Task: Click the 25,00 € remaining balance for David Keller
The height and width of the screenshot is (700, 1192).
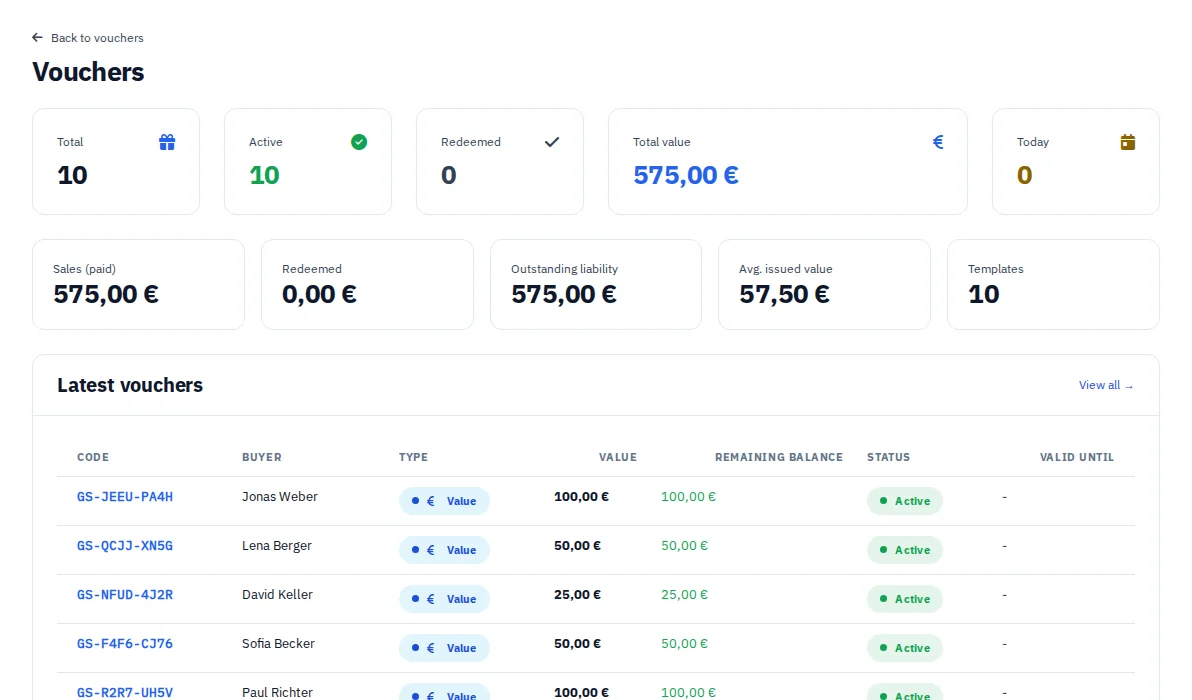Action: point(684,594)
